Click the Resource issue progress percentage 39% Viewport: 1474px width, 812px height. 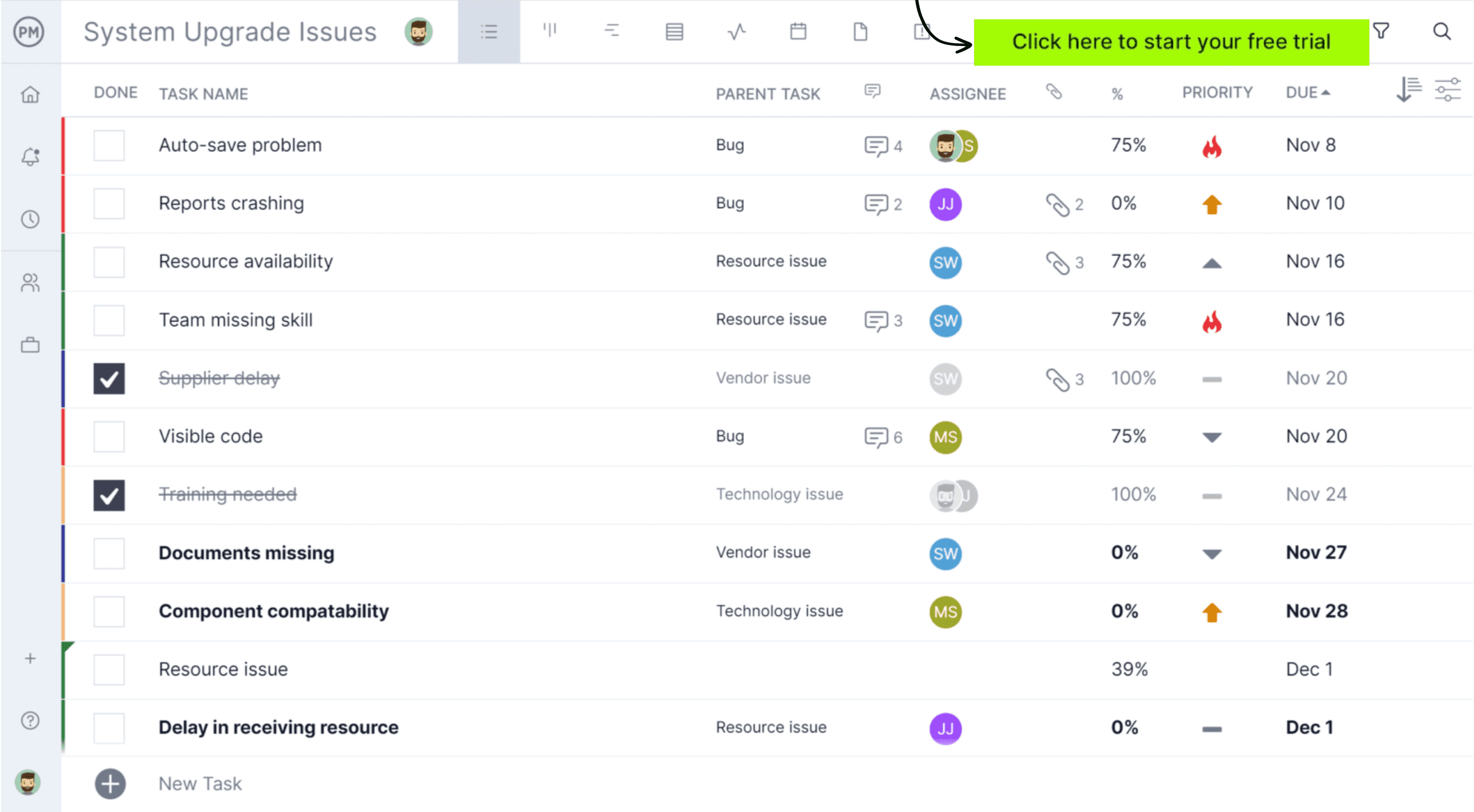coord(1129,668)
